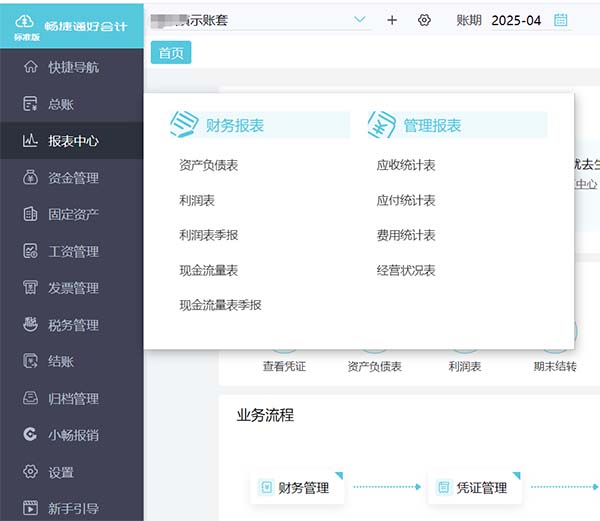Click the 财务报表 section heading

pyautogui.click(x=235, y=125)
